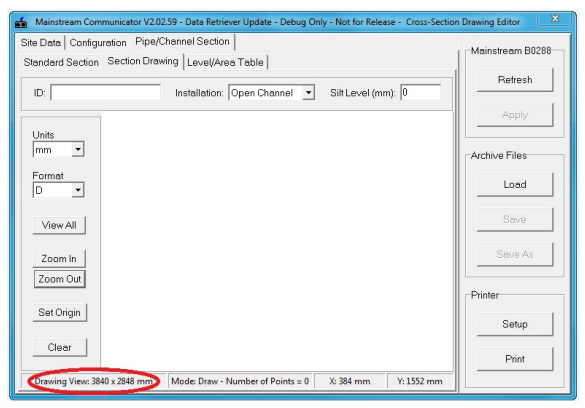Click the Mainstream Communicator title bar app icon
Image resolution: width=585 pixels, height=408 pixels.
coord(21,22)
